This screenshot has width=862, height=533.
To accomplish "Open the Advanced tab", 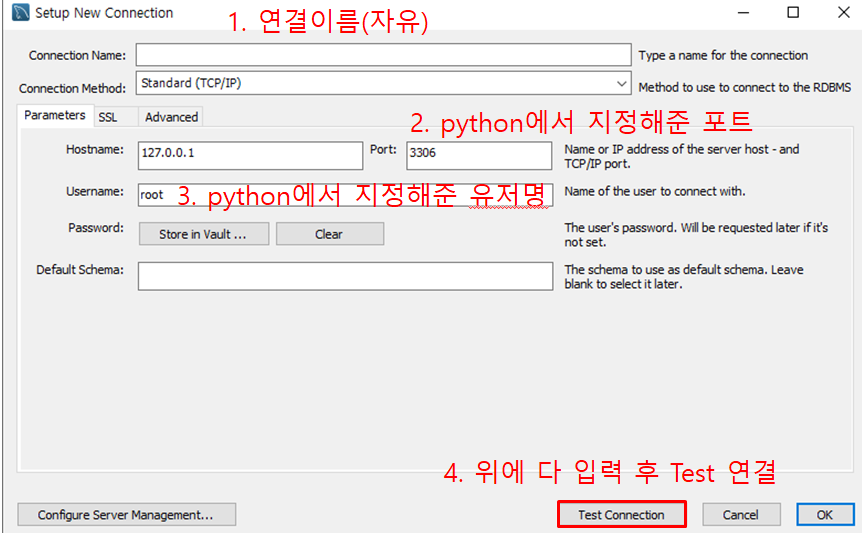I will click(171, 117).
